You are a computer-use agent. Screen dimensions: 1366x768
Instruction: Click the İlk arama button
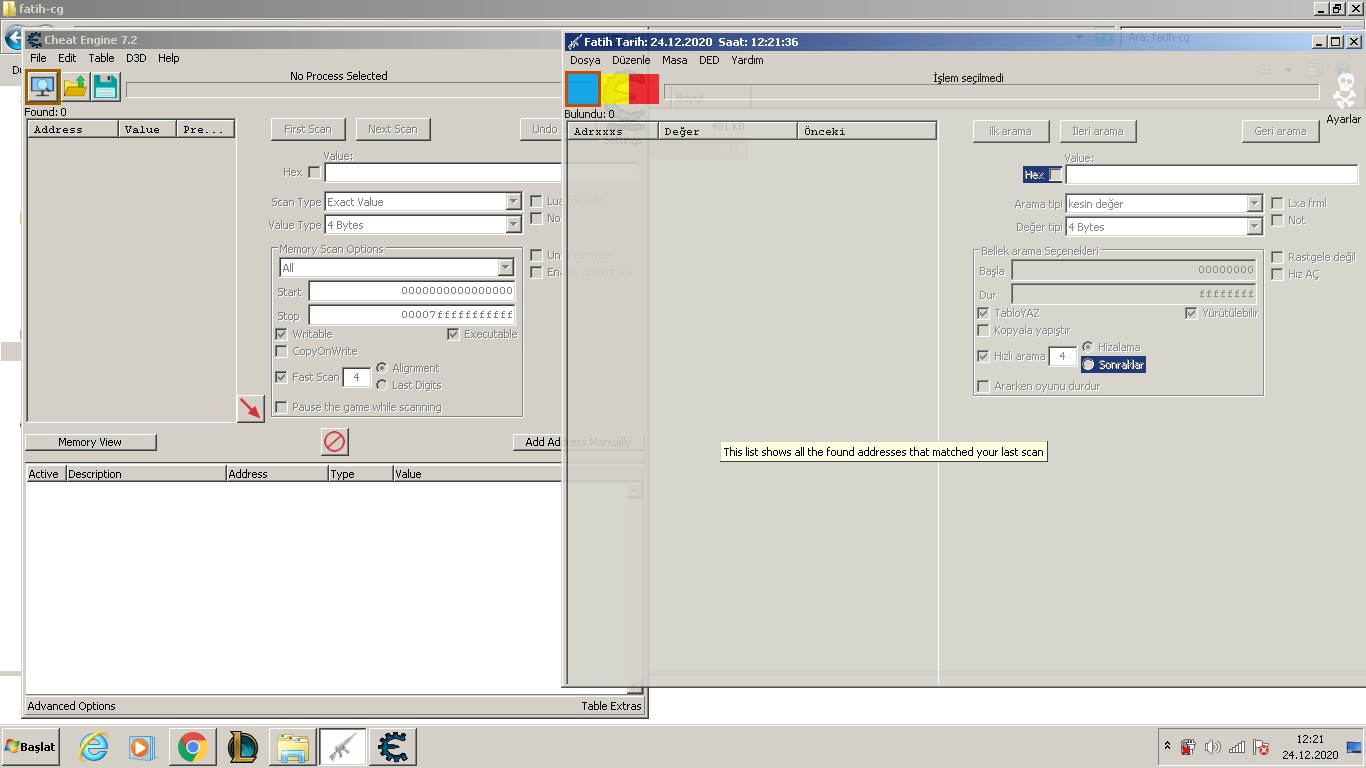coord(1009,131)
